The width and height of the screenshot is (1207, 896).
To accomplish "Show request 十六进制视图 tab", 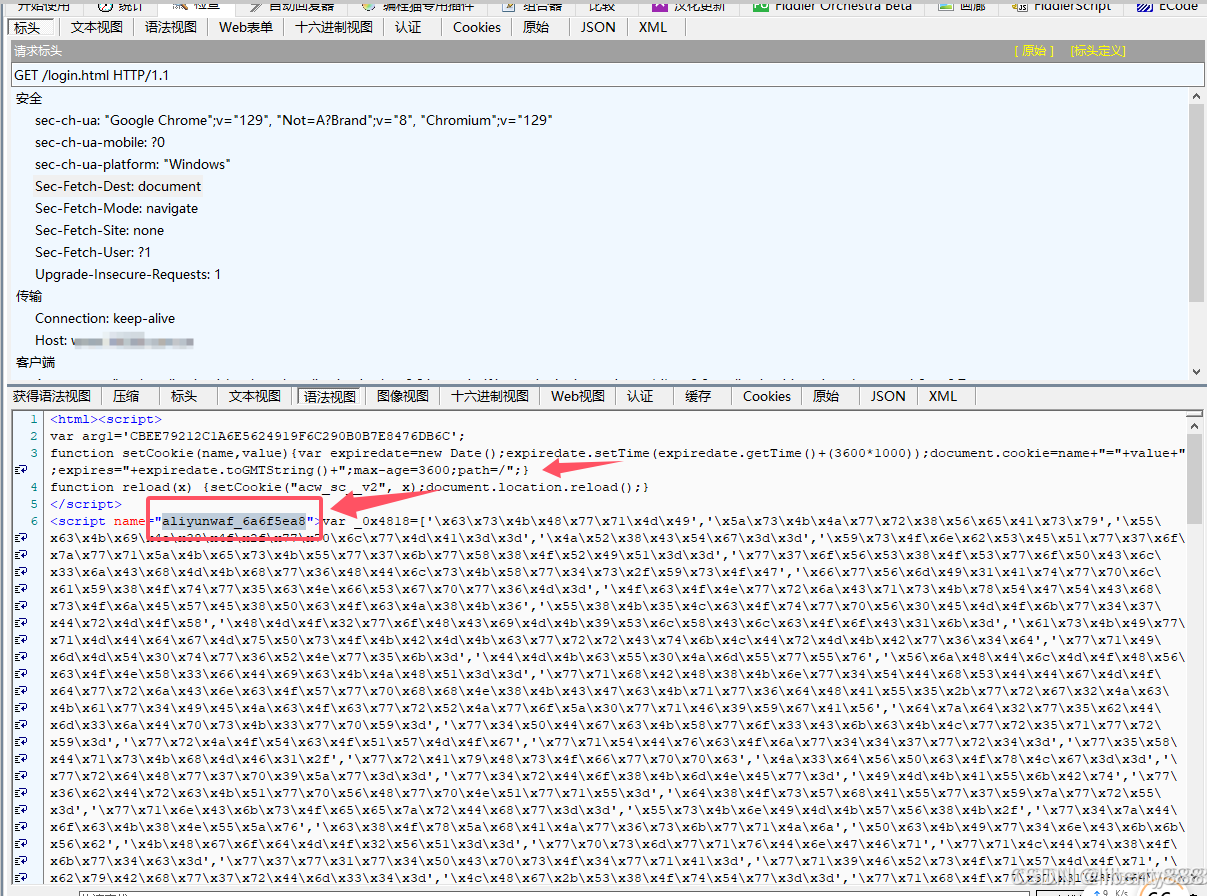I will [x=334, y=27].
